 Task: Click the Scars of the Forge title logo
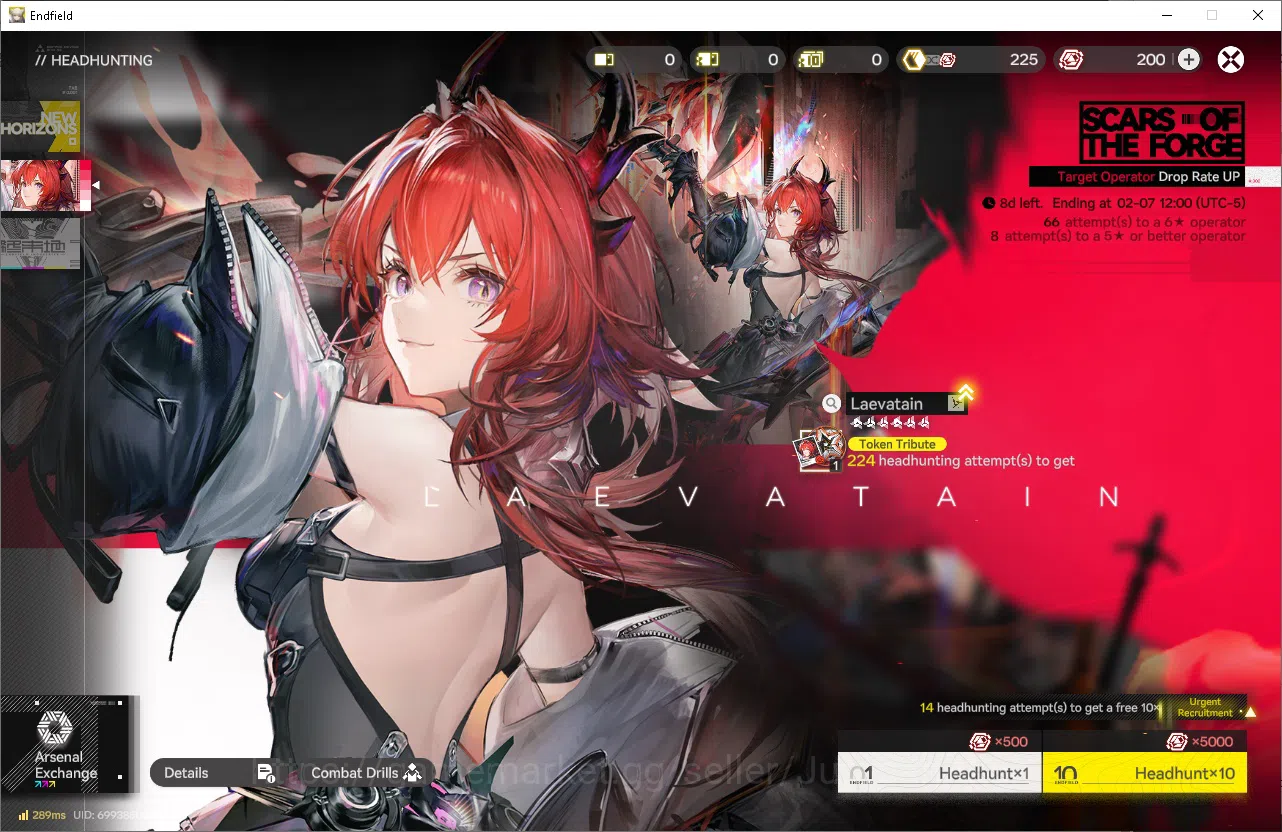[1162, 132]
